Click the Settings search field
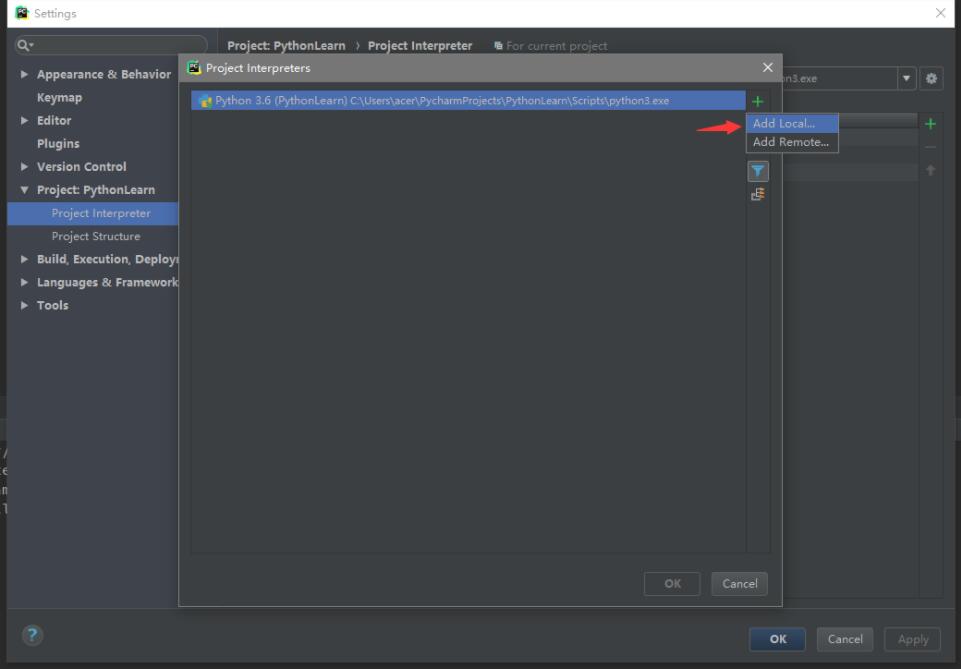The height and width of the screenshot is (669, 961). tap(111, 45)
